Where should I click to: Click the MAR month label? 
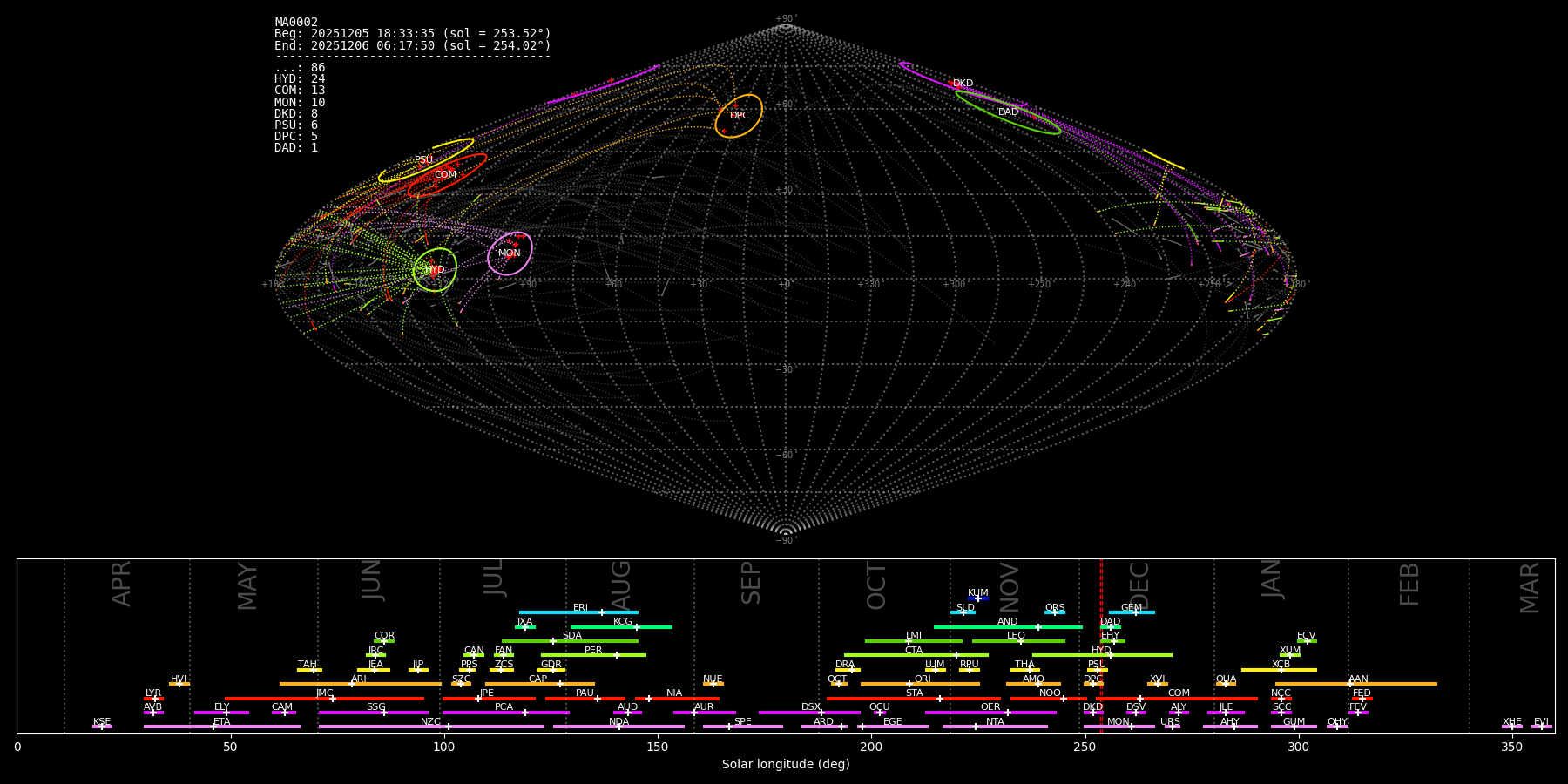(1530, 588)
